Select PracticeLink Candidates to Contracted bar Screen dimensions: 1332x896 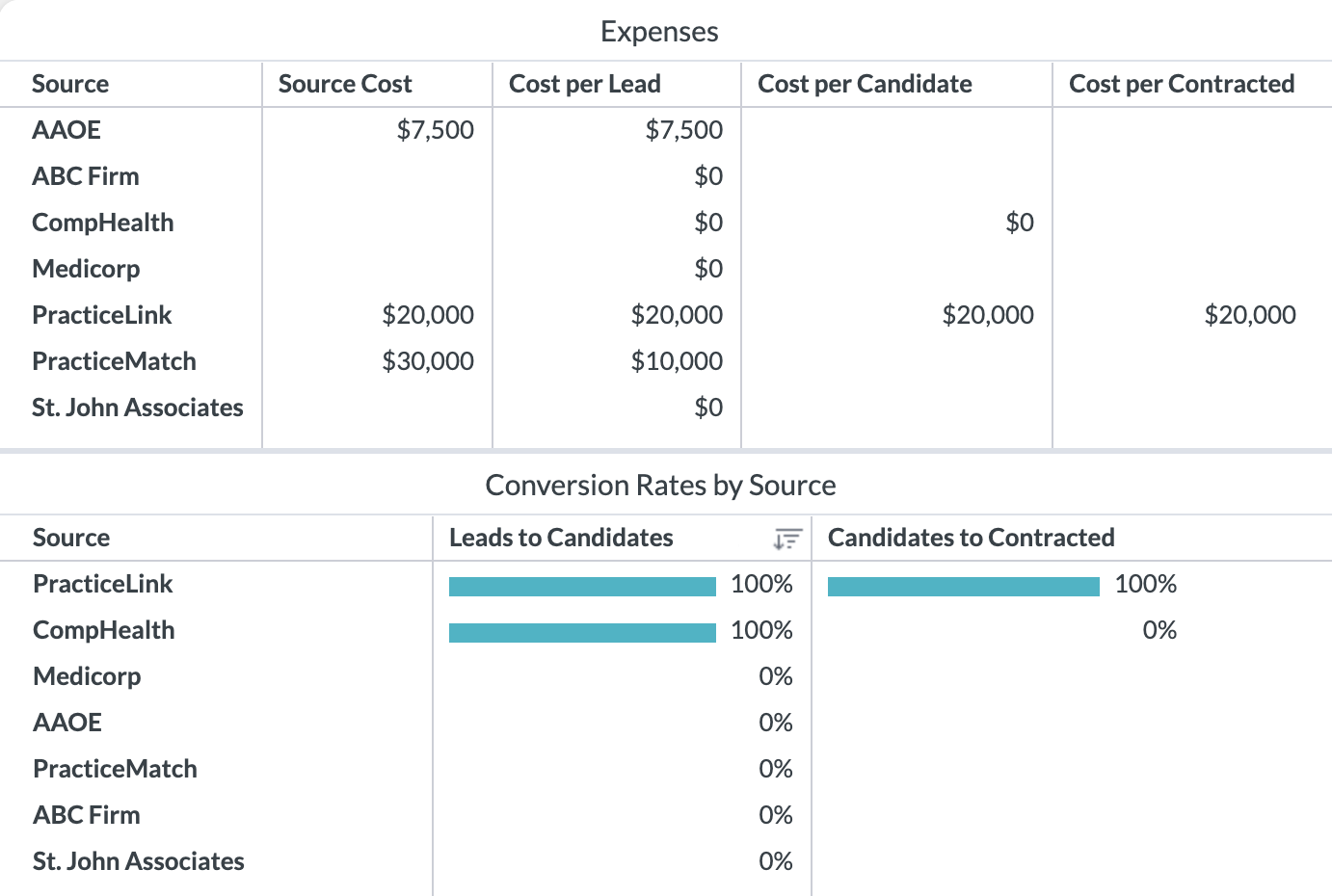pos(963,586)
